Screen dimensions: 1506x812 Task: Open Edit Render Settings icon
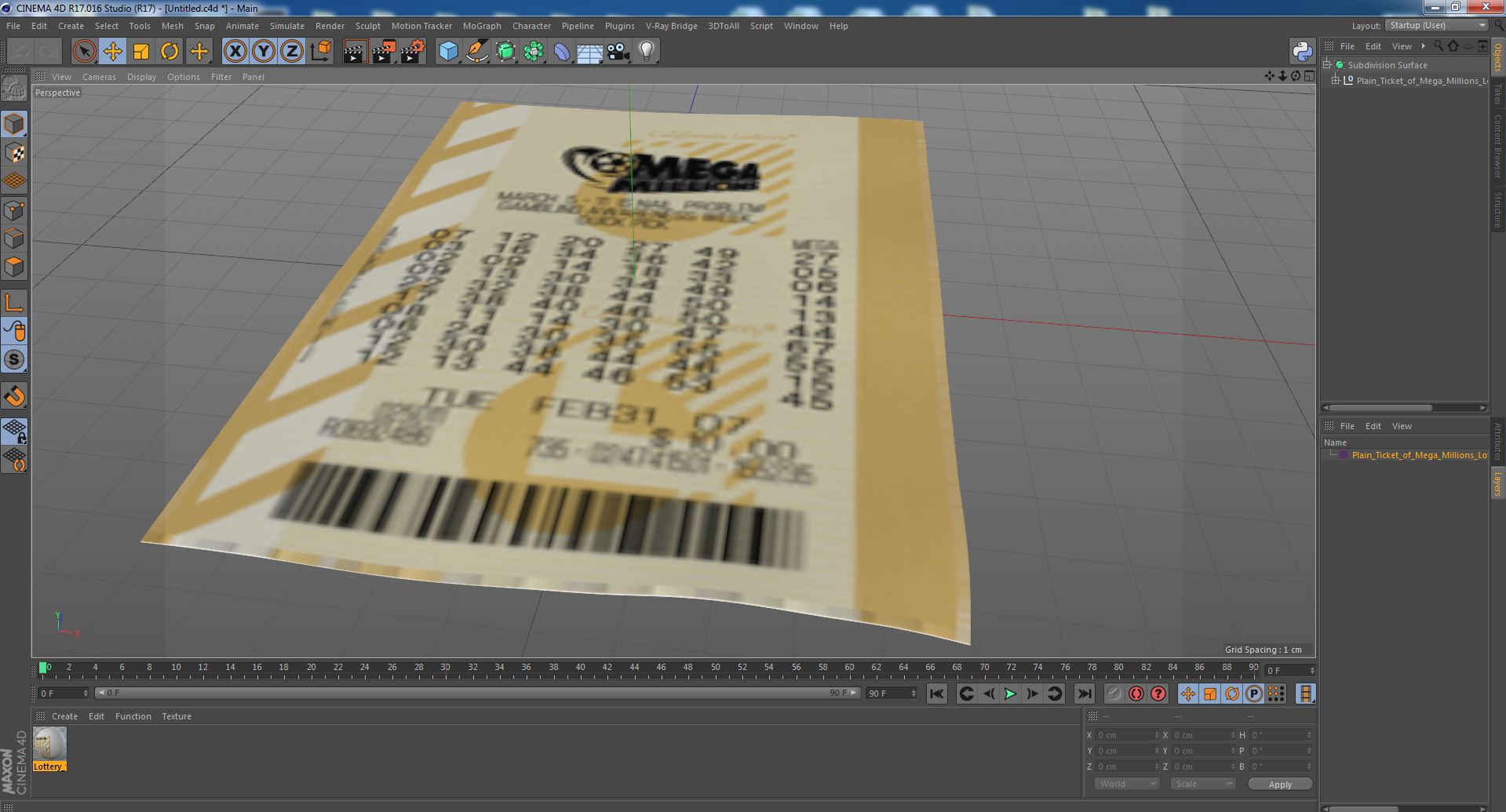pos(413,52)
